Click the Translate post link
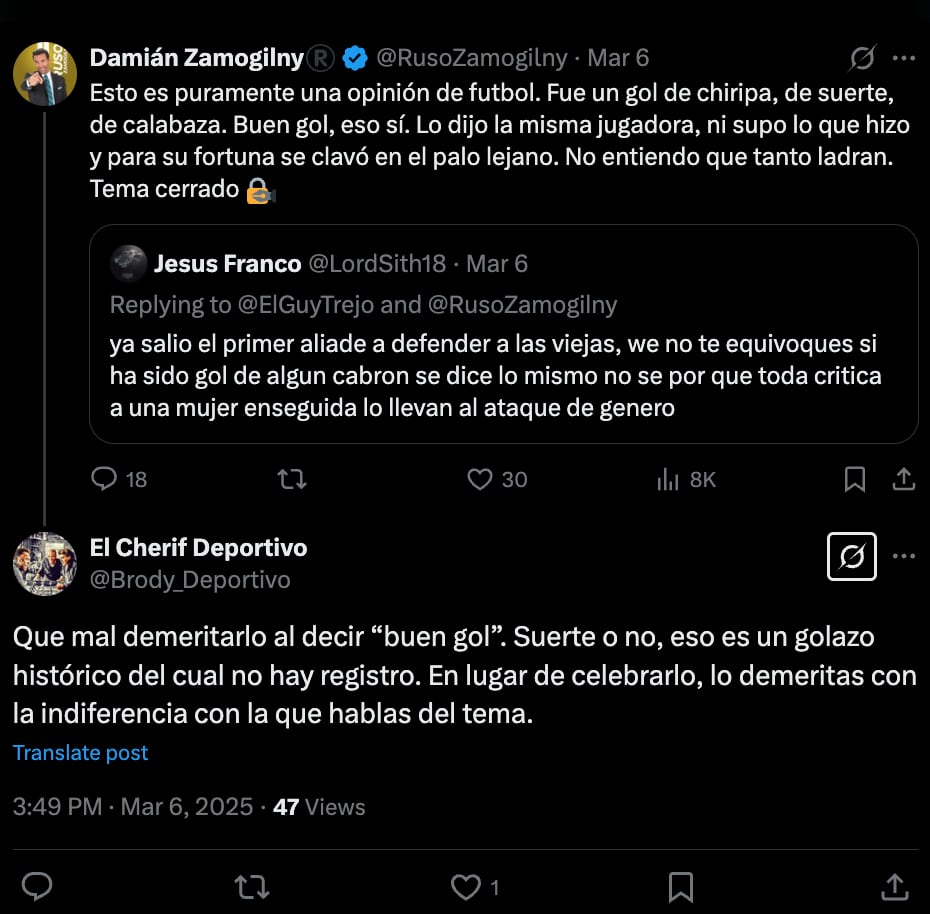930x914 pixels. click(80, 753)
